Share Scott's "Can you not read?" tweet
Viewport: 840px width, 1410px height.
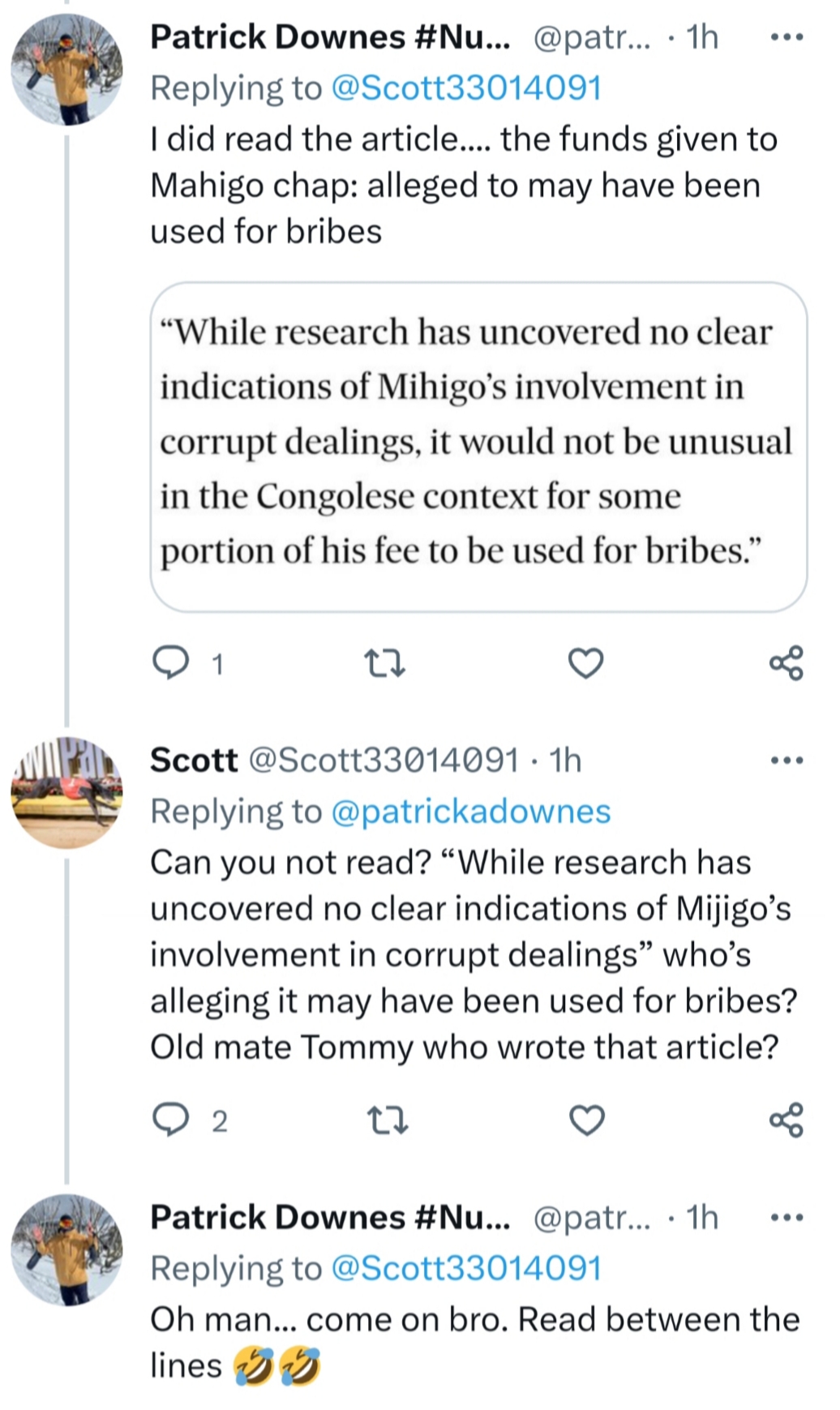click(x=786, y=1121)
